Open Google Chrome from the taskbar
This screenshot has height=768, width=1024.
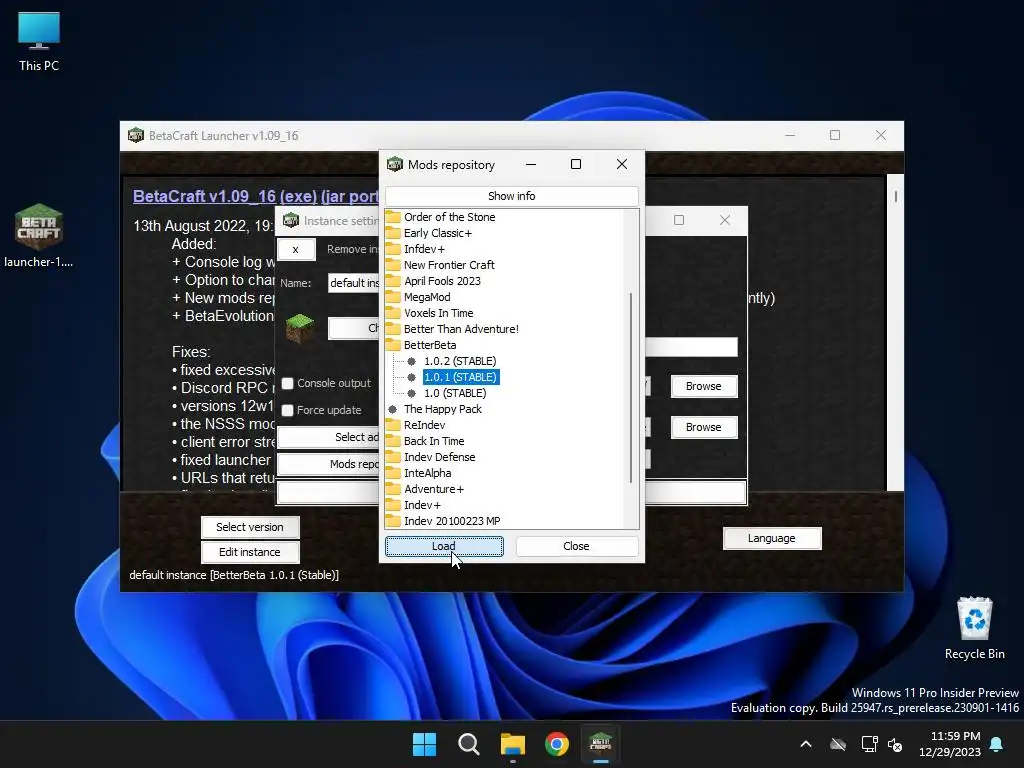pos(556,744)
